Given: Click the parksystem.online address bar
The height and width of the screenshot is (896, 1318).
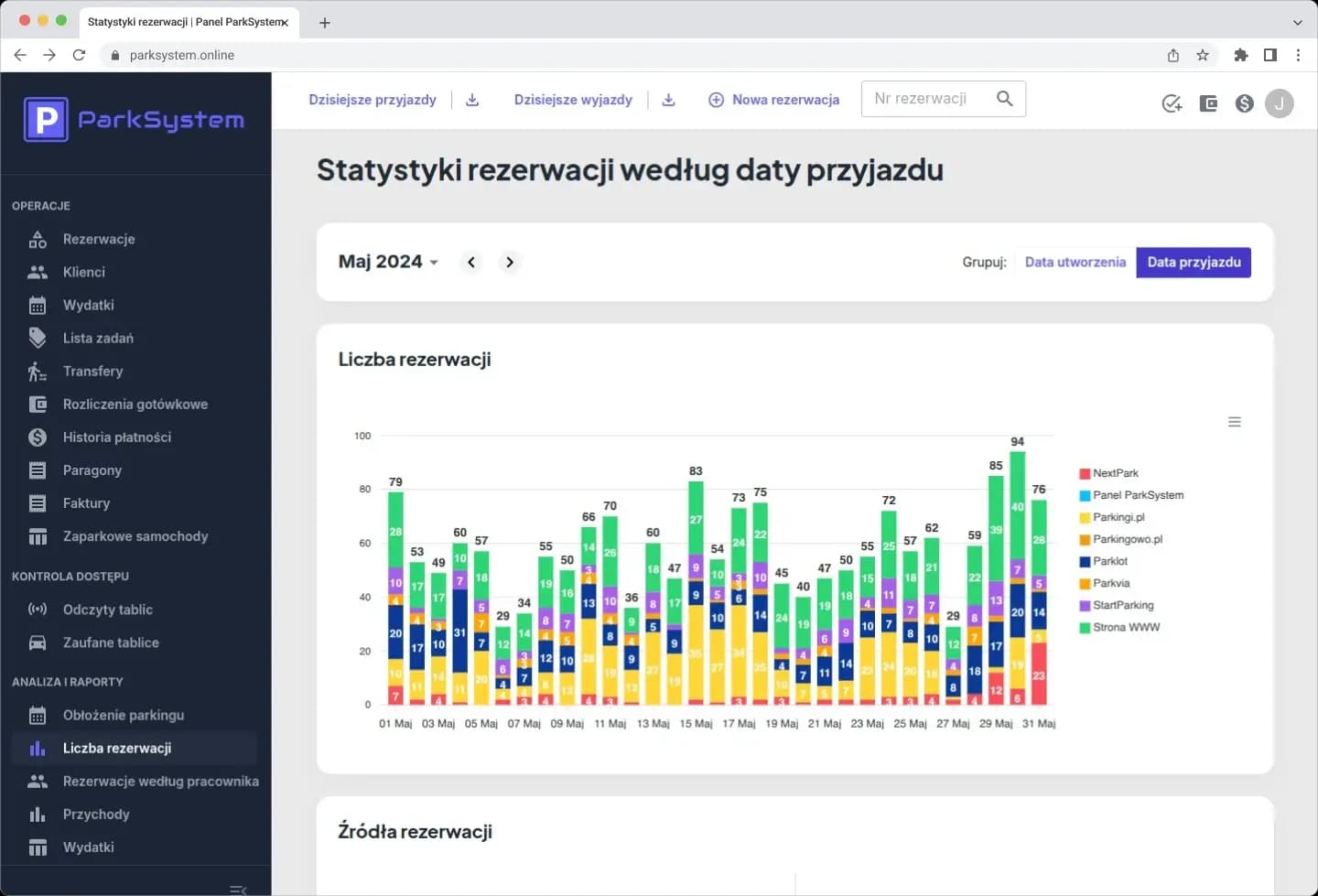Looking at the screenshot, I should coord(632,55).
